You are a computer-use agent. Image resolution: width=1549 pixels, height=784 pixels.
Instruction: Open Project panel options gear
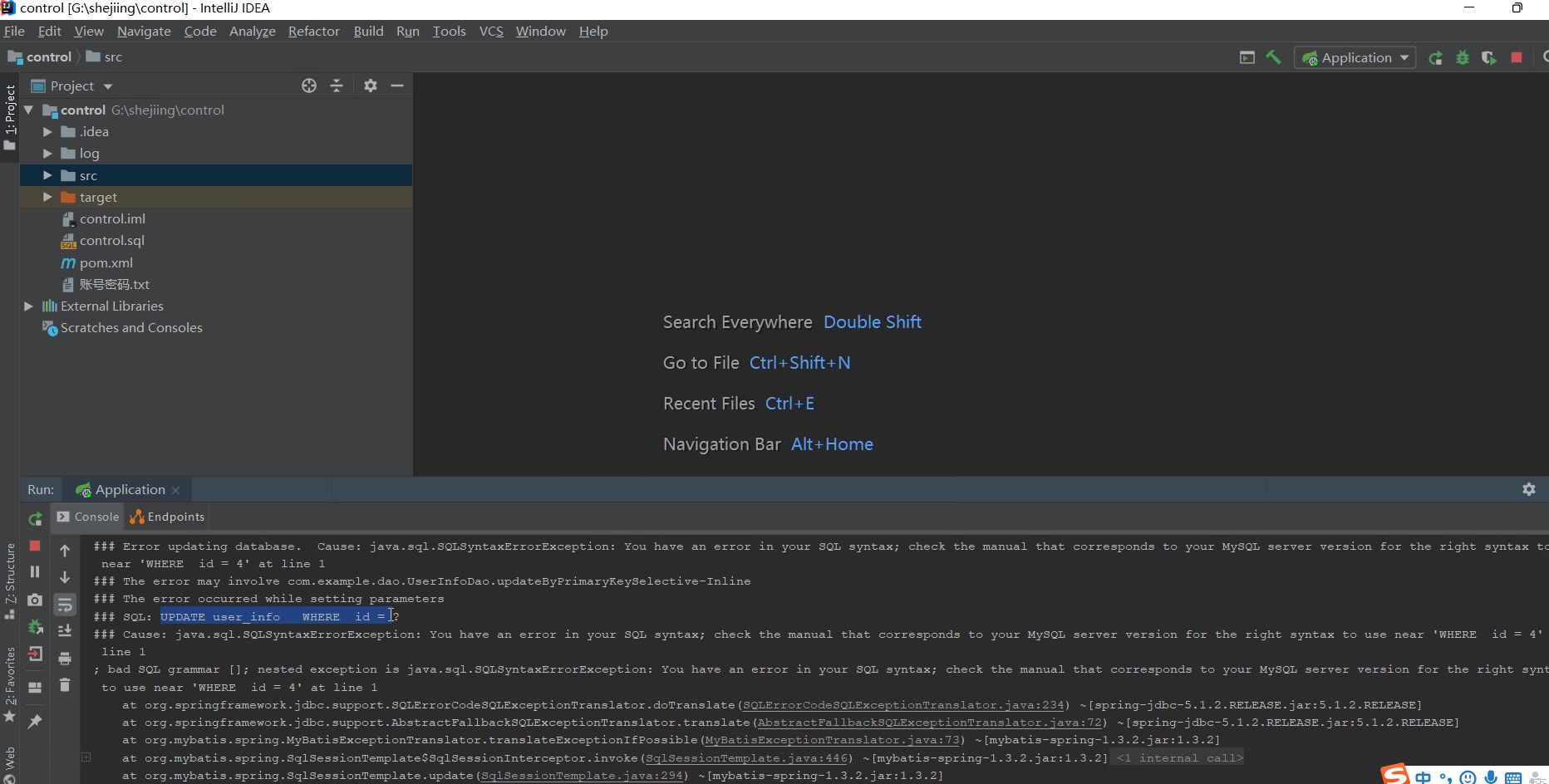click(x=371, y=86)
